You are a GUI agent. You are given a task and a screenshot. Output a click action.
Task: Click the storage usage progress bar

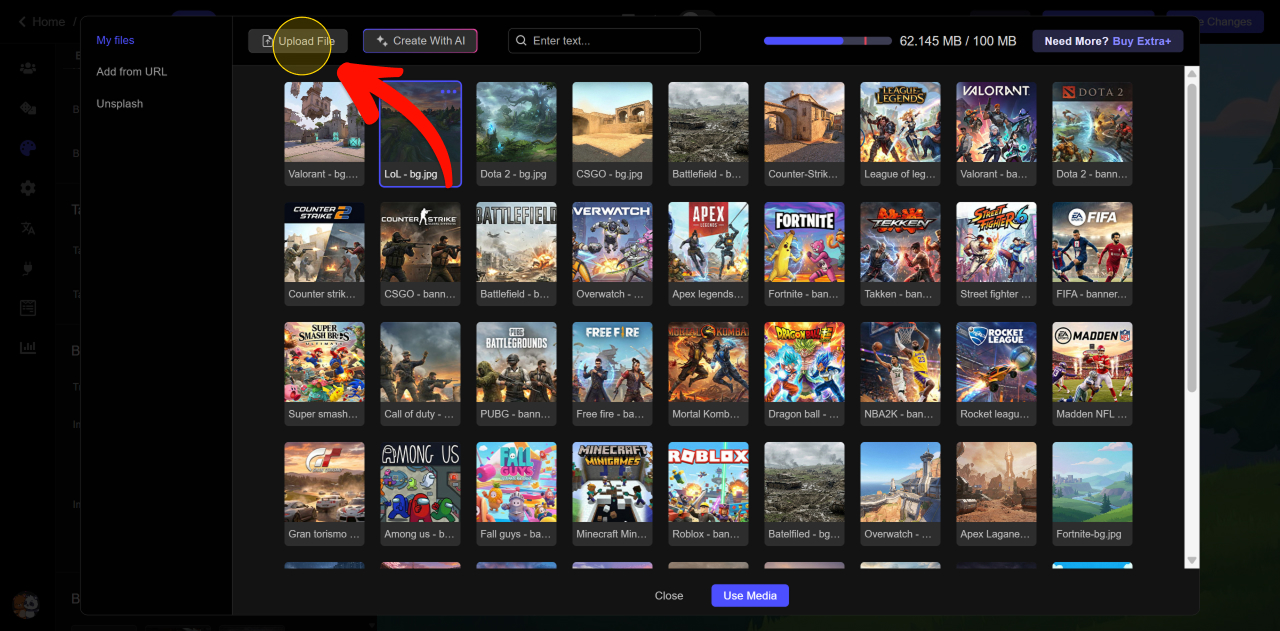827,41
